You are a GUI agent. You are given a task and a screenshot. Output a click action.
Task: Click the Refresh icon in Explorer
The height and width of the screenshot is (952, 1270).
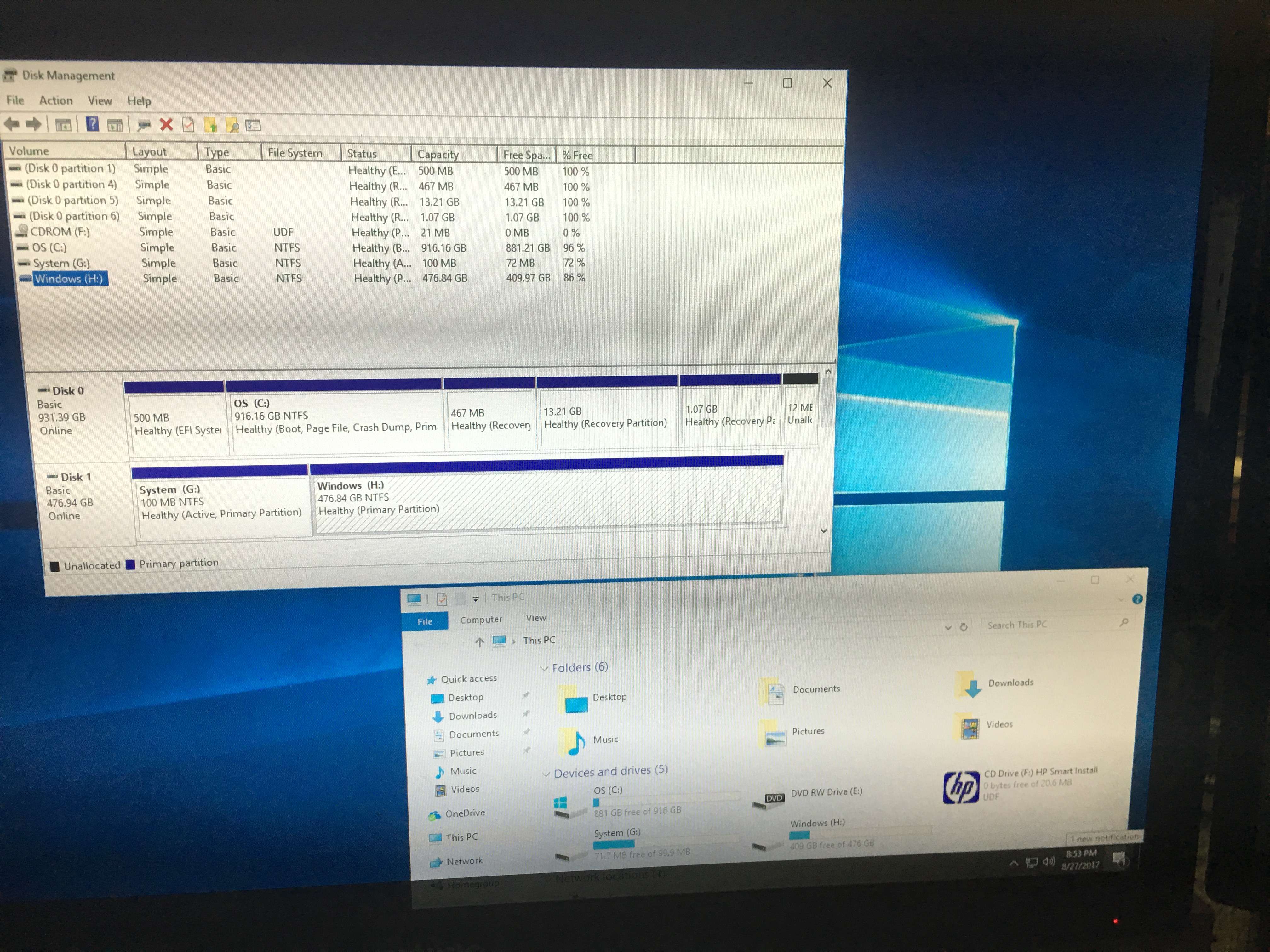(x=964, y=626)
